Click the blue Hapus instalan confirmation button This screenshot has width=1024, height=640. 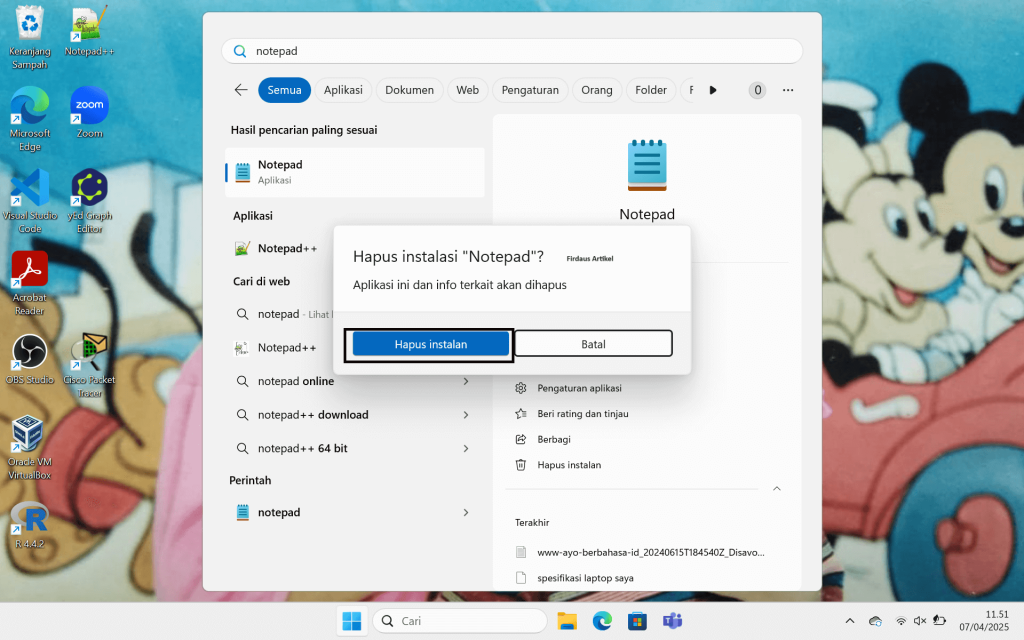pyautogui.click(x=431, y=344)
